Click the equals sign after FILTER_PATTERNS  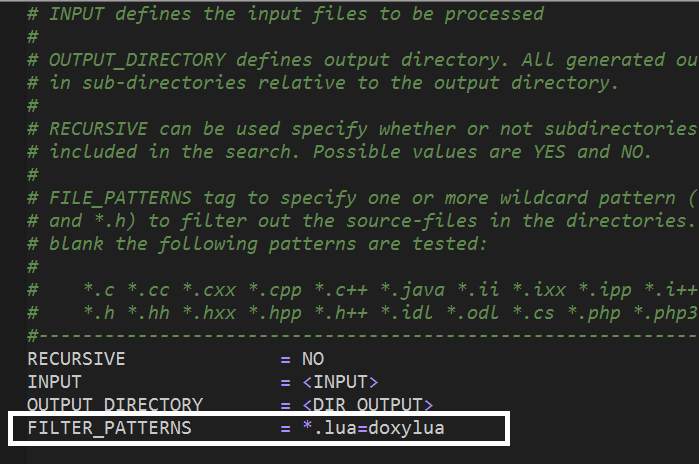click(x=285, y=429)
